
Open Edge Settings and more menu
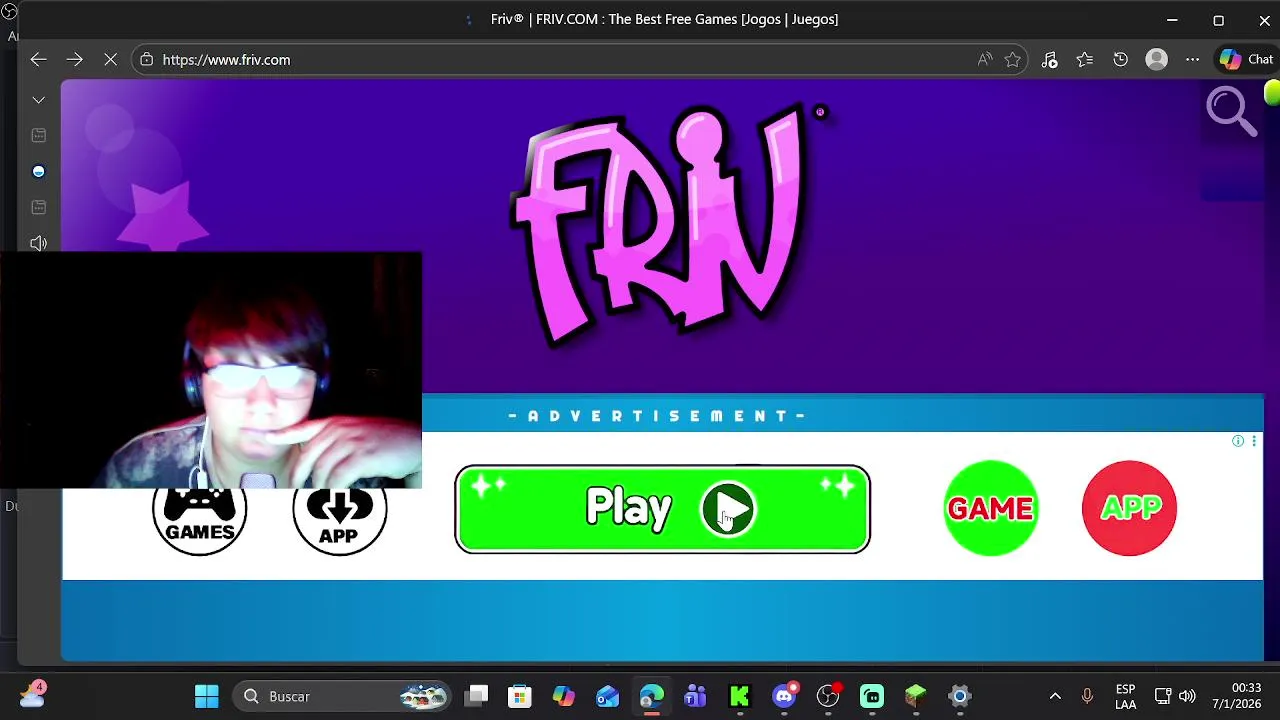coord(1193,60)
